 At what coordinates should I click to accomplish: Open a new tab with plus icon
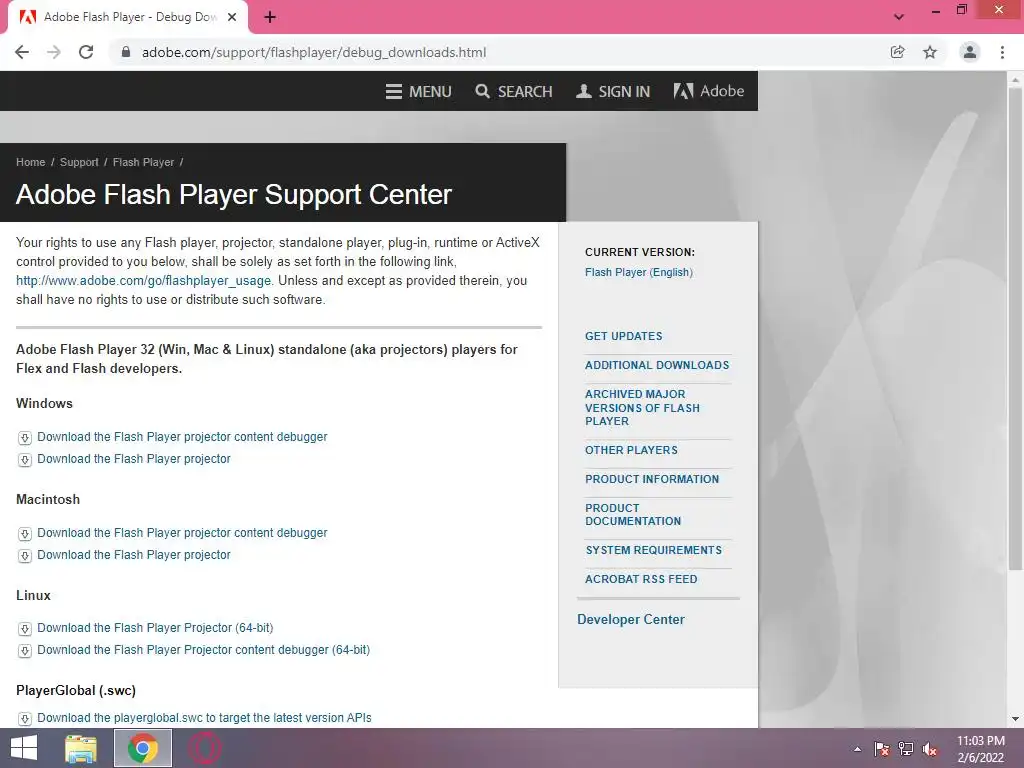270,17
